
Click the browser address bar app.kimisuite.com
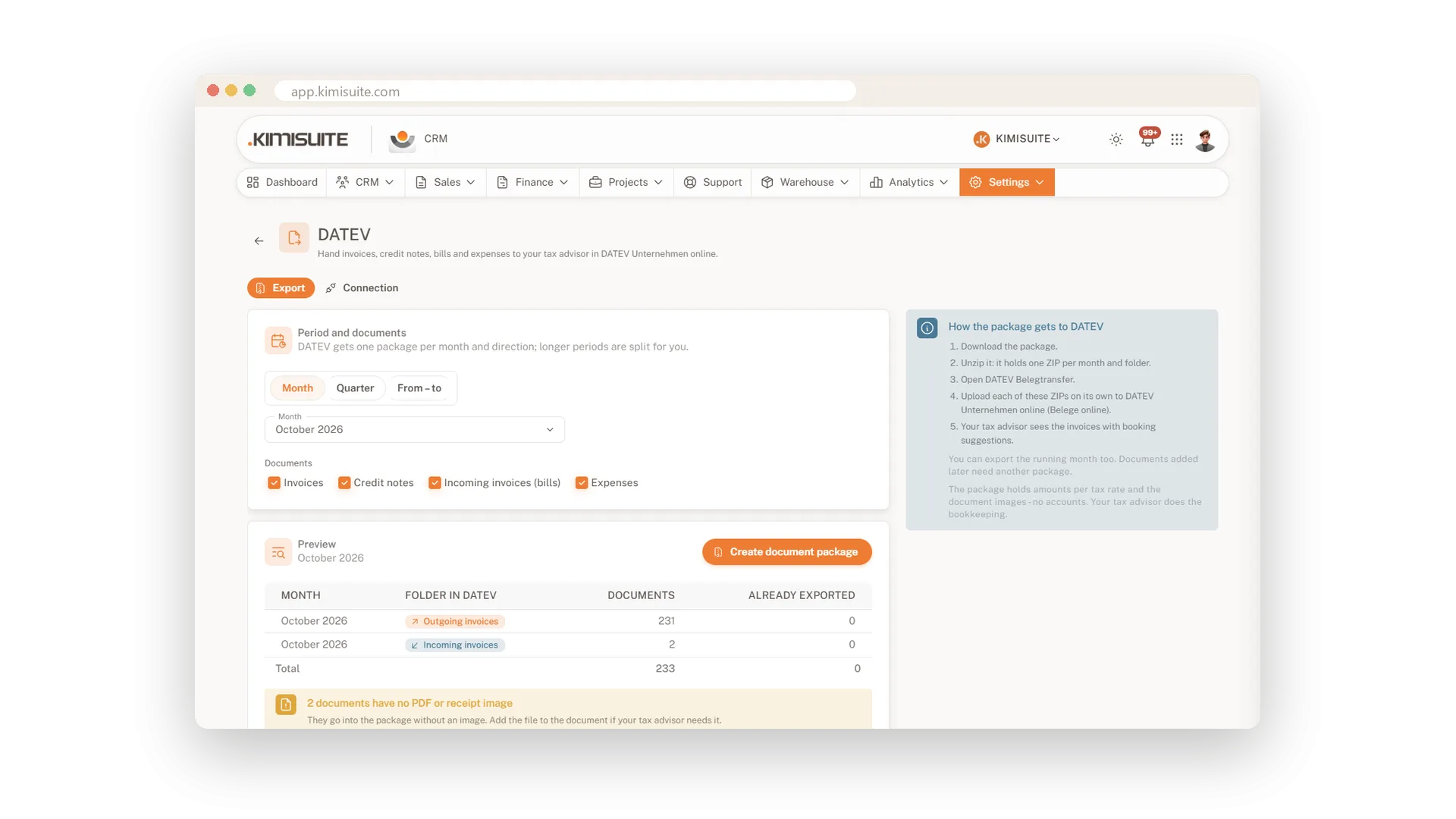click(565, 91)
